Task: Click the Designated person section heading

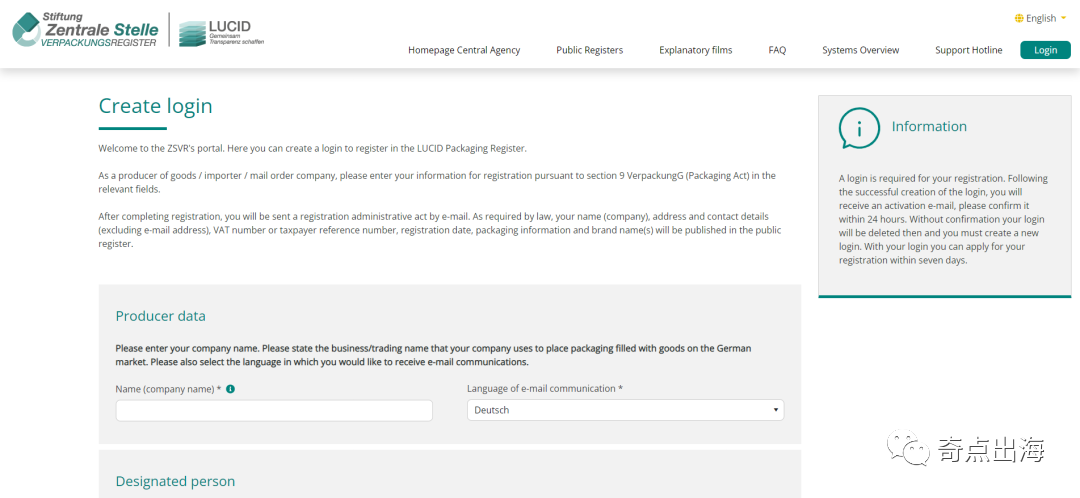Action: [x=175, y=481]
